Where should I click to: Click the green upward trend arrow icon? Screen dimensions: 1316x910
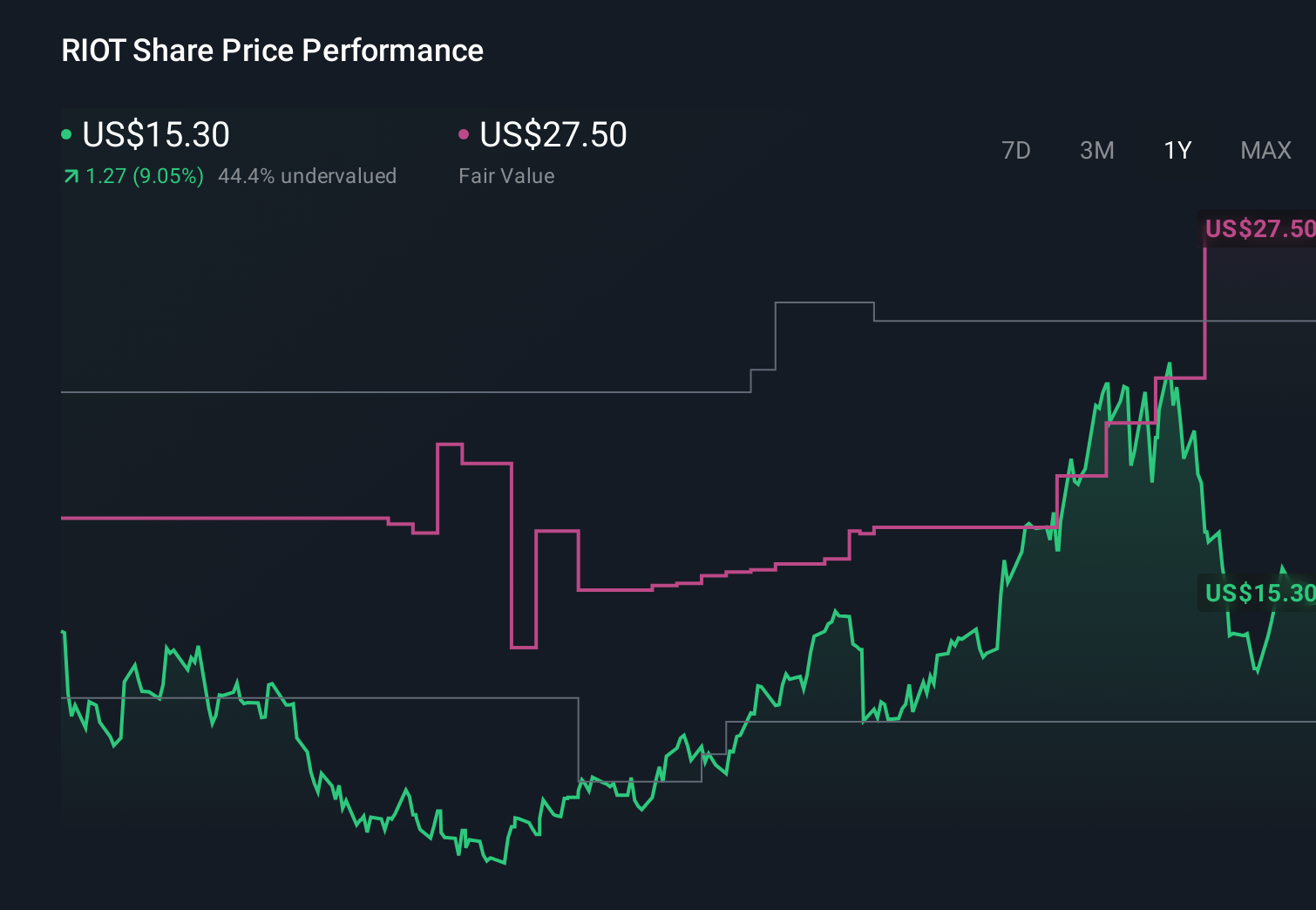[x=70, y=175]
